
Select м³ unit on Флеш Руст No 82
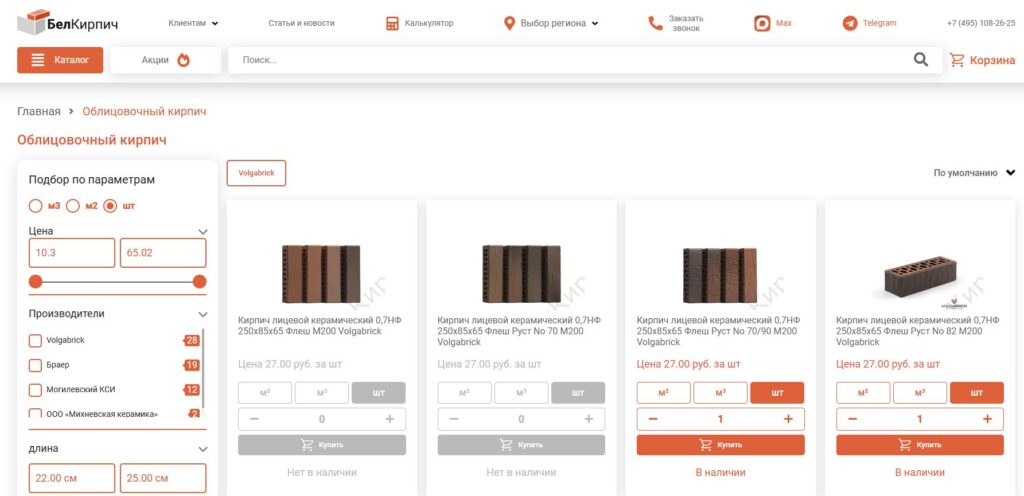(x=920, y=393)
